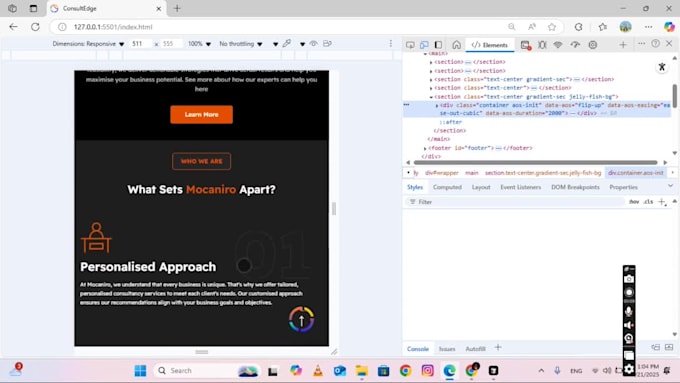Click the main breadcrumb item

[471, 173]
